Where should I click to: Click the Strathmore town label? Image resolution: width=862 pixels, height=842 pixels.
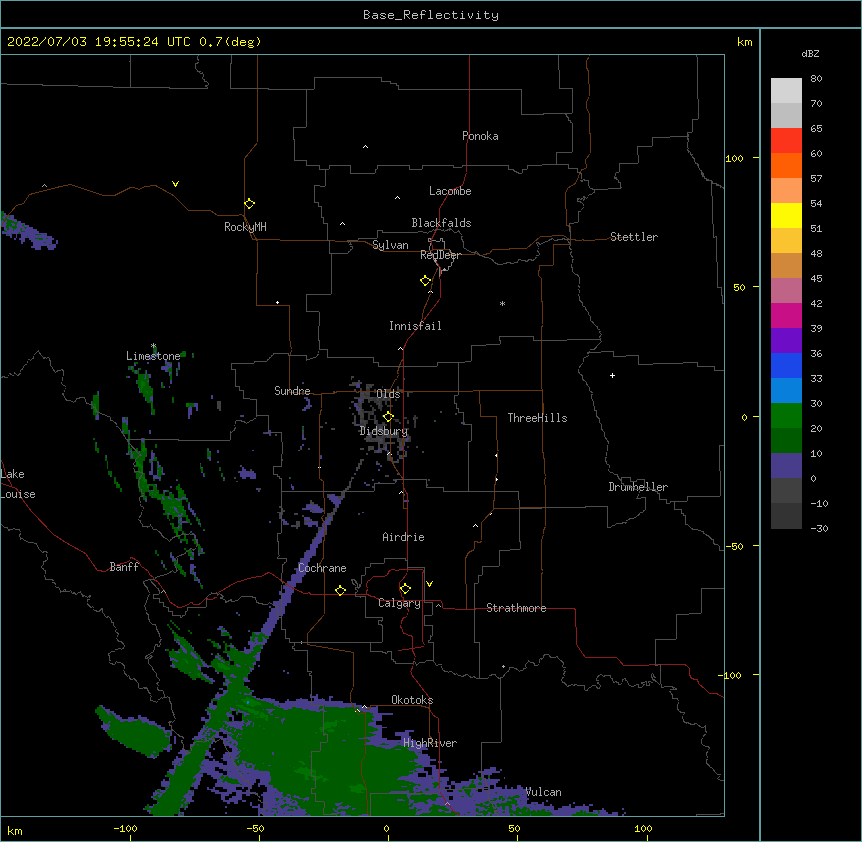[x=516, y=608]
